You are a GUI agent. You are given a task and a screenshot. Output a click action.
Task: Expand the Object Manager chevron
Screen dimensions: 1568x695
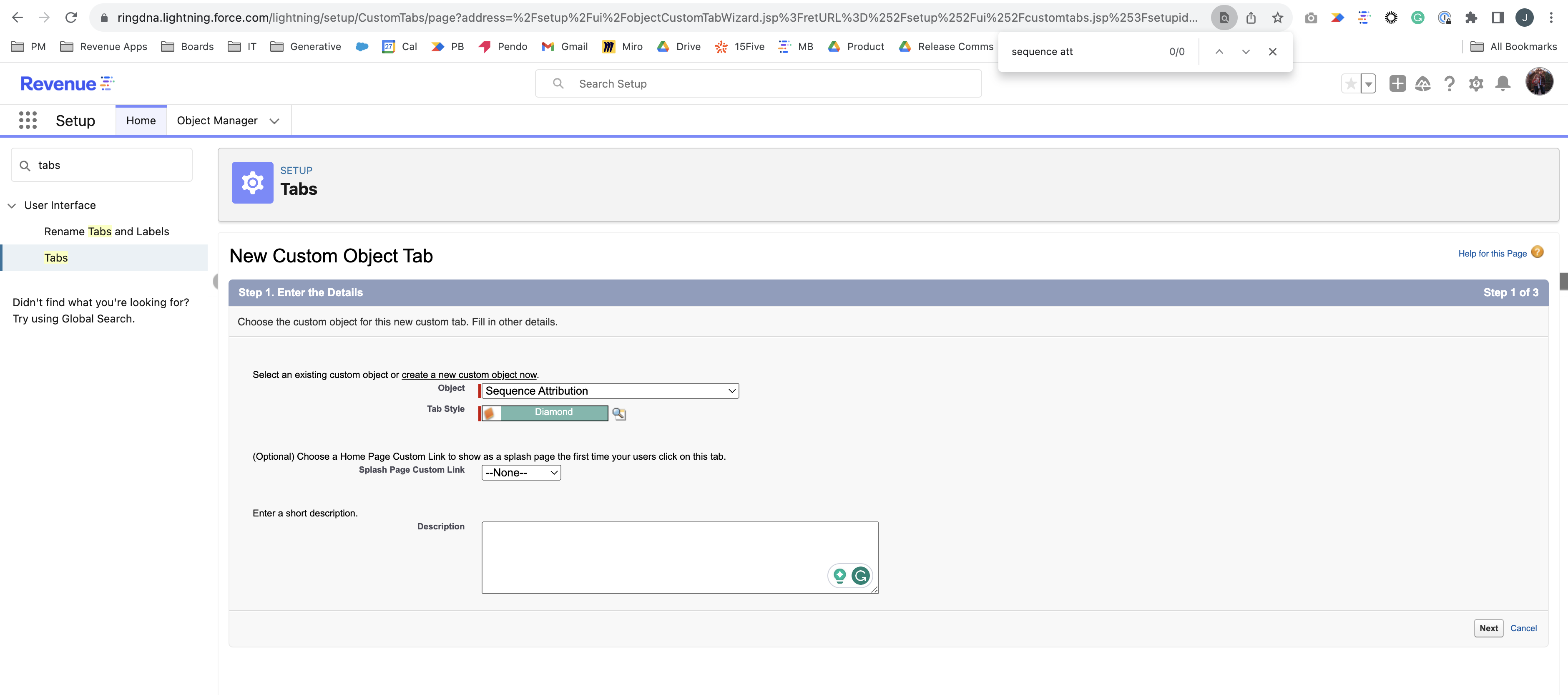pyautogui.click(x=274, y=121)
